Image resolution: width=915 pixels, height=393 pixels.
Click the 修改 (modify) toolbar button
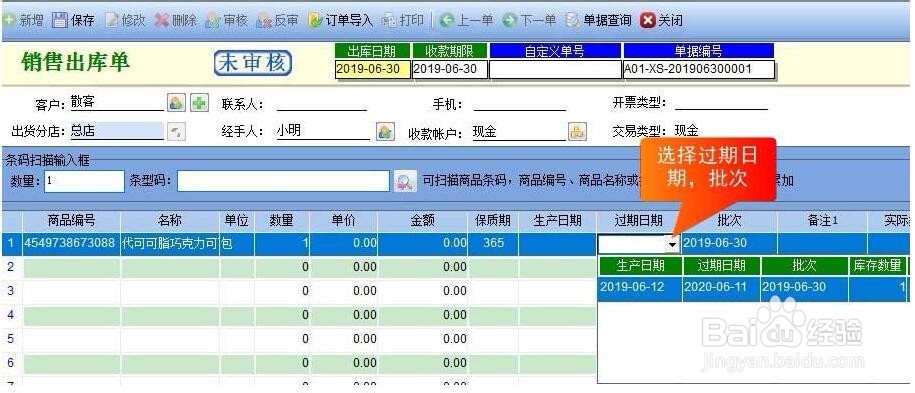[125, 20]
